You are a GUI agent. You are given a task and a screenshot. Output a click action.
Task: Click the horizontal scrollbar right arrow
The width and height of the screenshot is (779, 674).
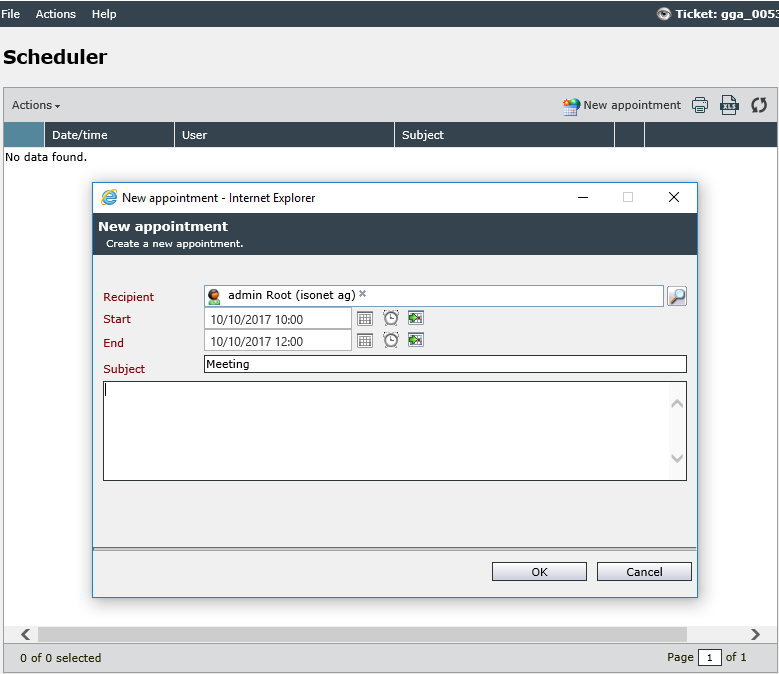[x=755, y=634]
